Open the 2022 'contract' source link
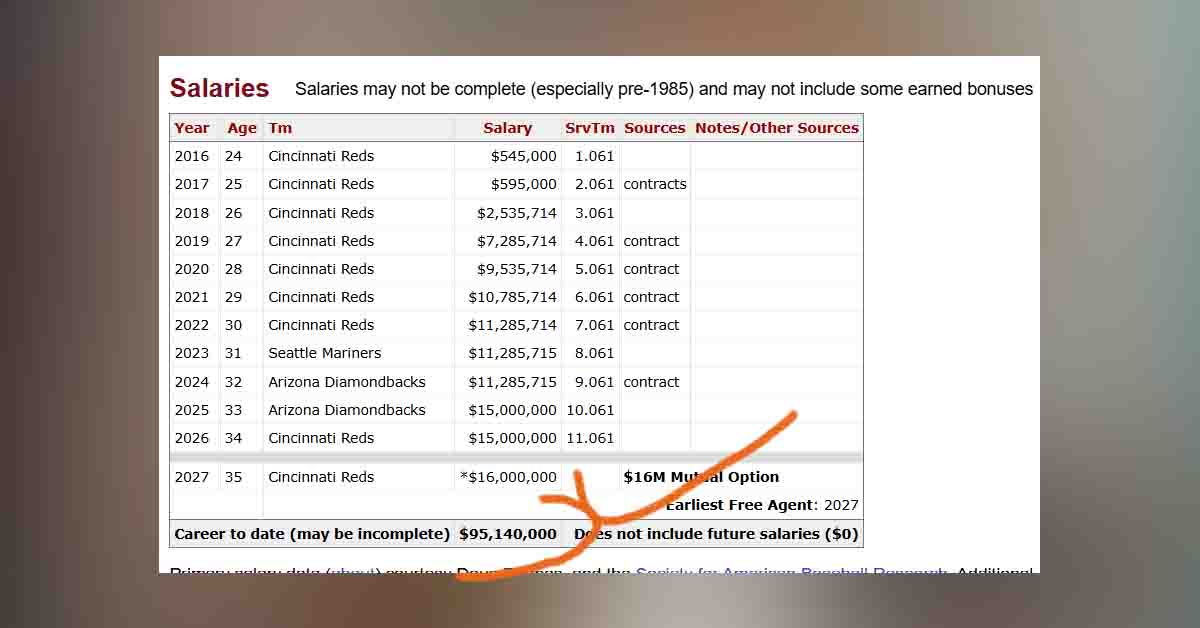 (x=651, y=325)
